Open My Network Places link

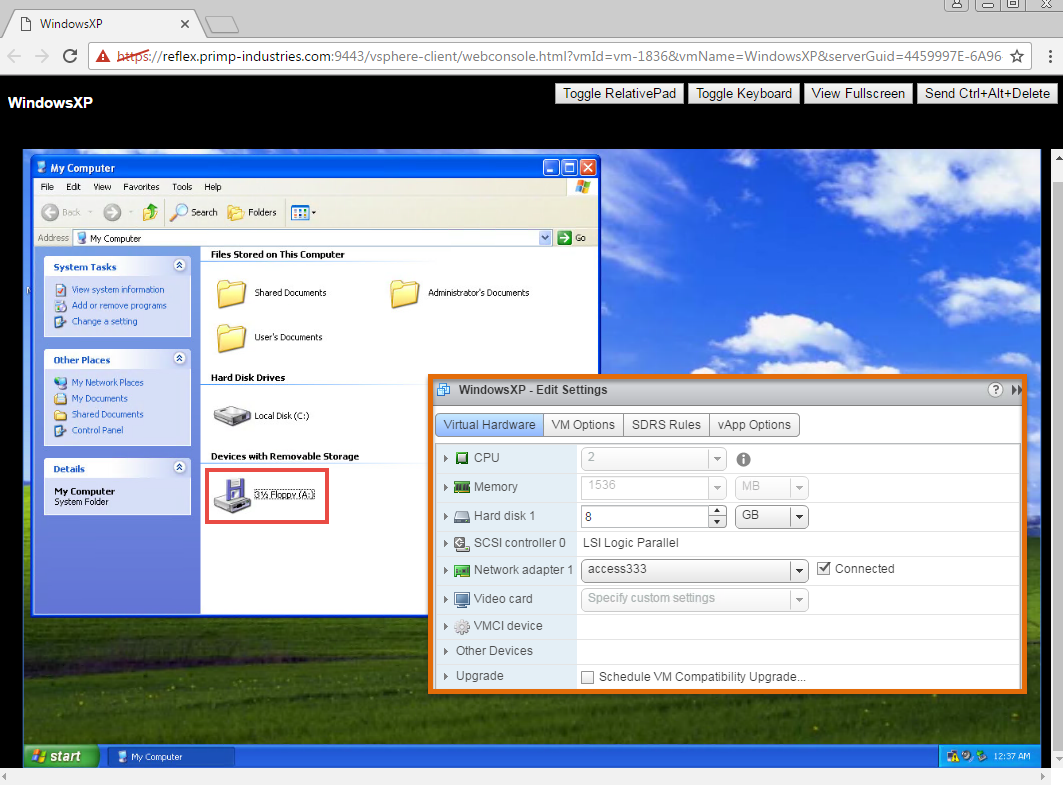(x=108, y=382)
